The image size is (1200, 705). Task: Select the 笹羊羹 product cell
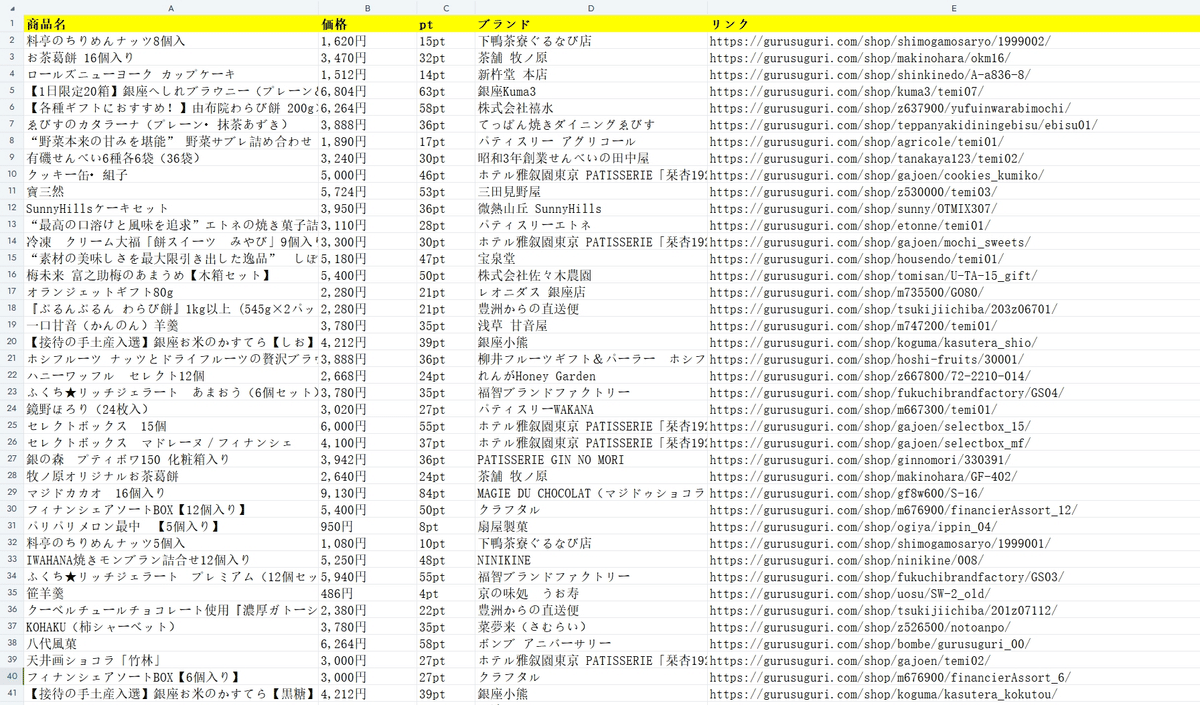[171, 592]
